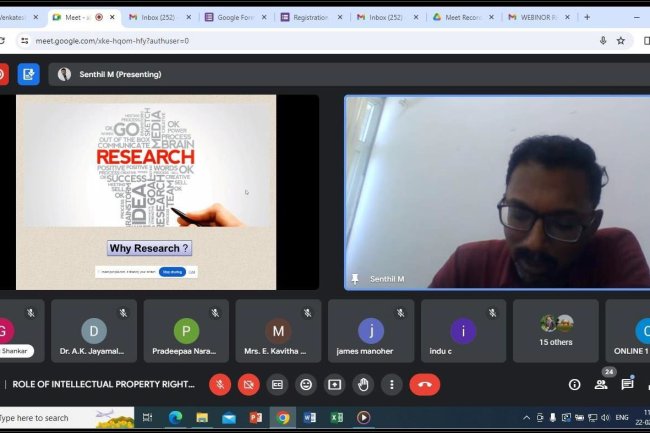The height and width of the screenshot is (433, 650).
Task: Click the Stop sharing button in the presentation
Action: click(171, 271)
